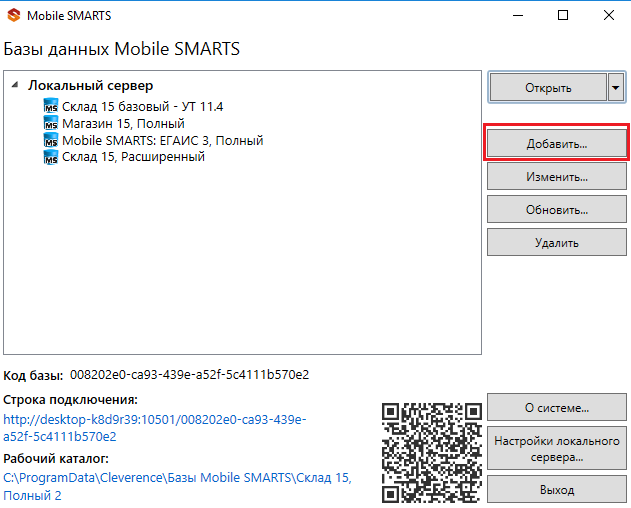Click the Обновить... button
This screenshot has height=508, width=631.
click(556, 210)
